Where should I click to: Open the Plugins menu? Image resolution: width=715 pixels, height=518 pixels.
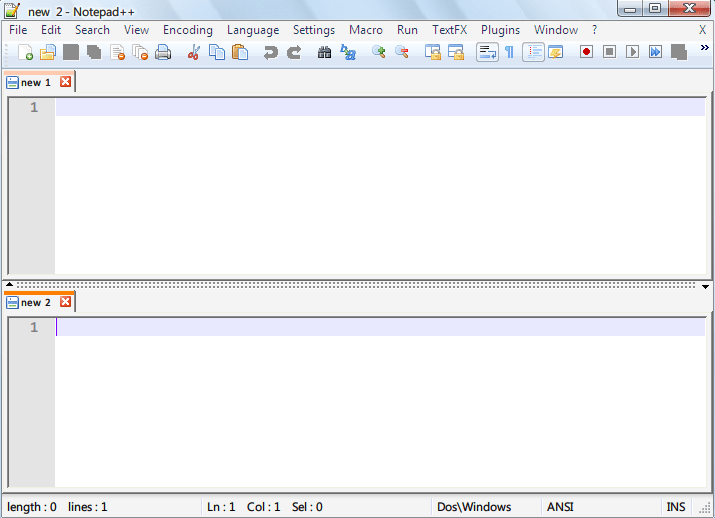500,30
